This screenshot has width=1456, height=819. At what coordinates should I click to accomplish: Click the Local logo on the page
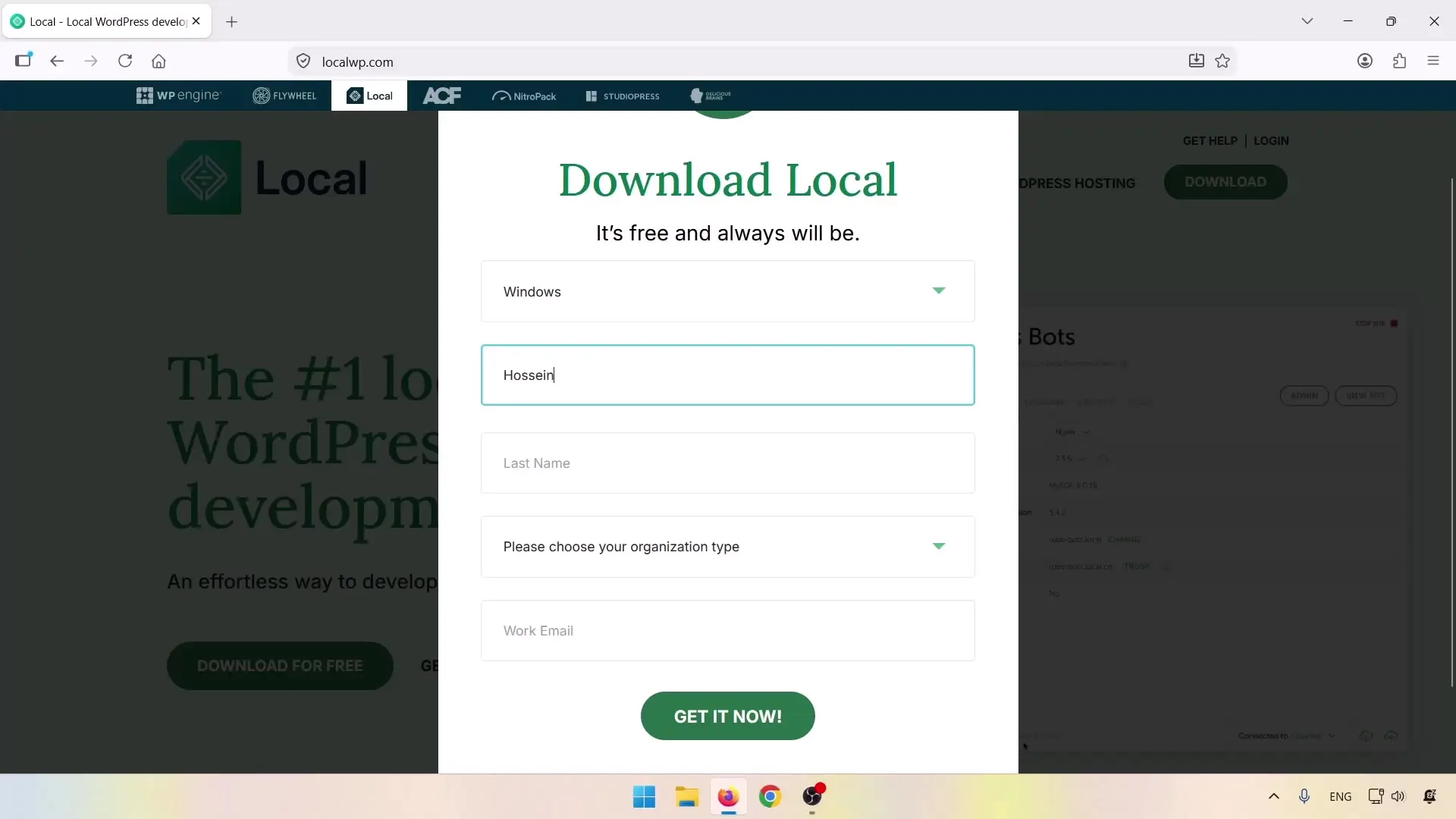267,177
